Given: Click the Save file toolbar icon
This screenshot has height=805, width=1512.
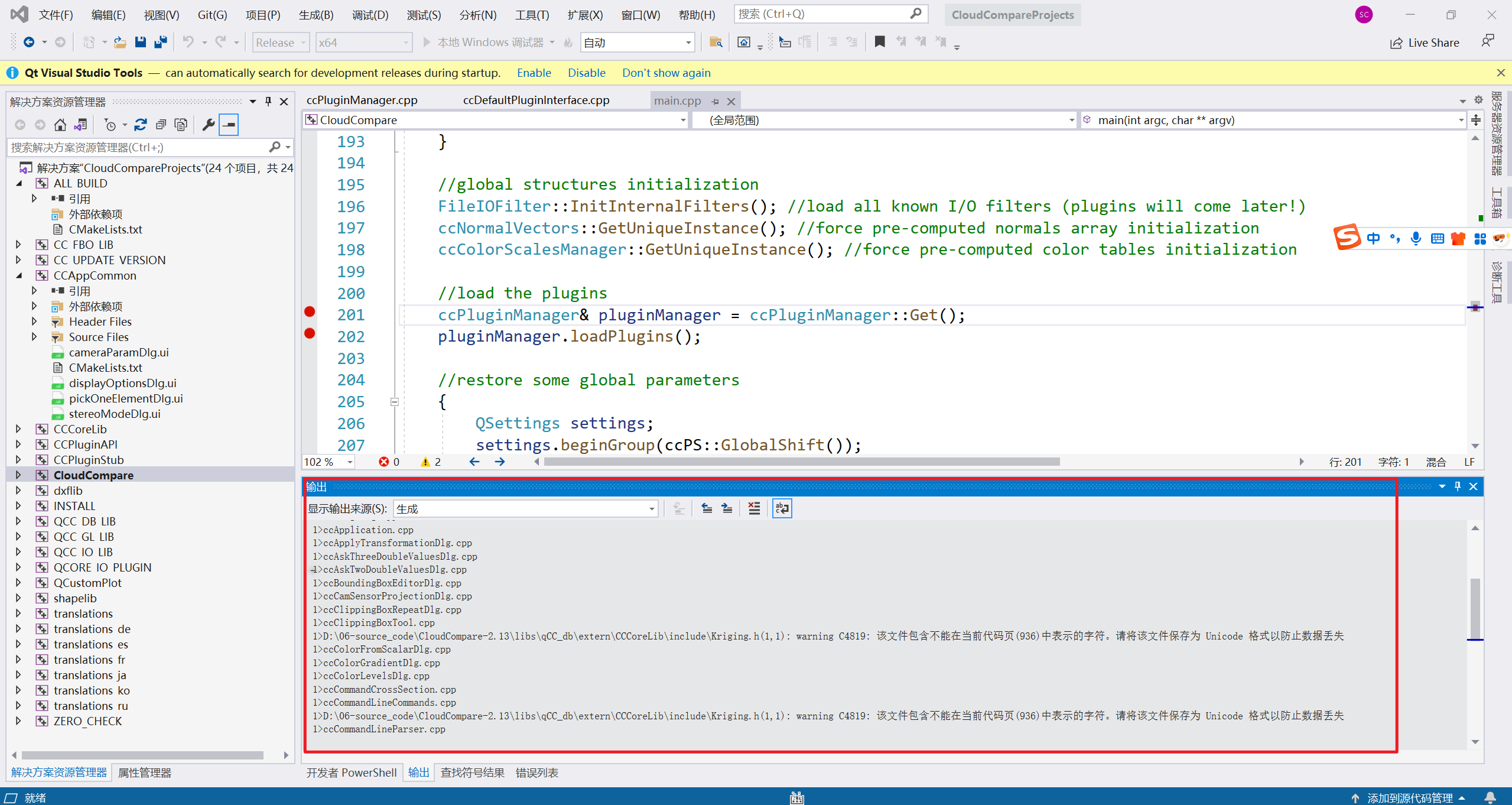Looking at the screenshot, I should pos(140,42).
